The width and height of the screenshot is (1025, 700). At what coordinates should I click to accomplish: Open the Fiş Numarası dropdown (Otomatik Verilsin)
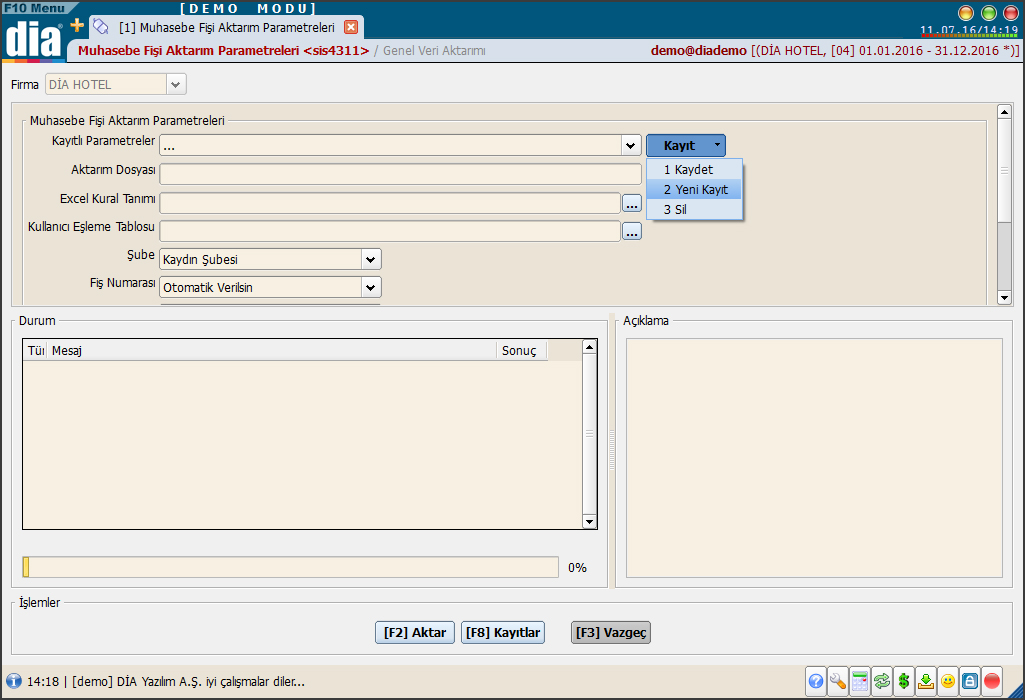tap(371, 288)
